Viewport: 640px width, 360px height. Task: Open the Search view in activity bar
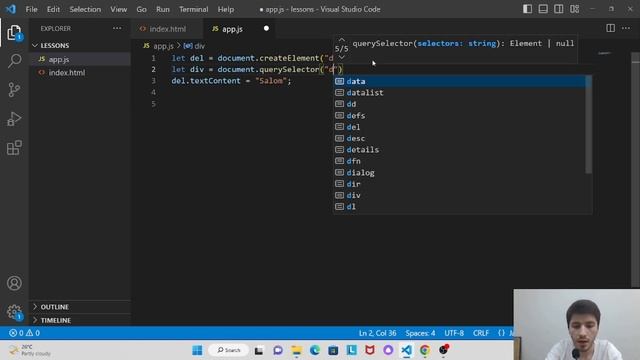[x=14, y=61]
